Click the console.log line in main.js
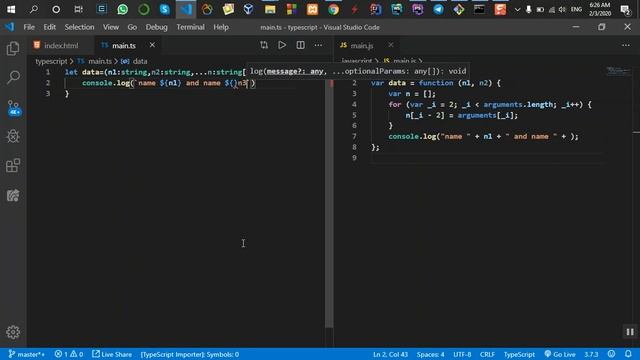The width and height of the screenshot is (640, 360). click(483, 136)
